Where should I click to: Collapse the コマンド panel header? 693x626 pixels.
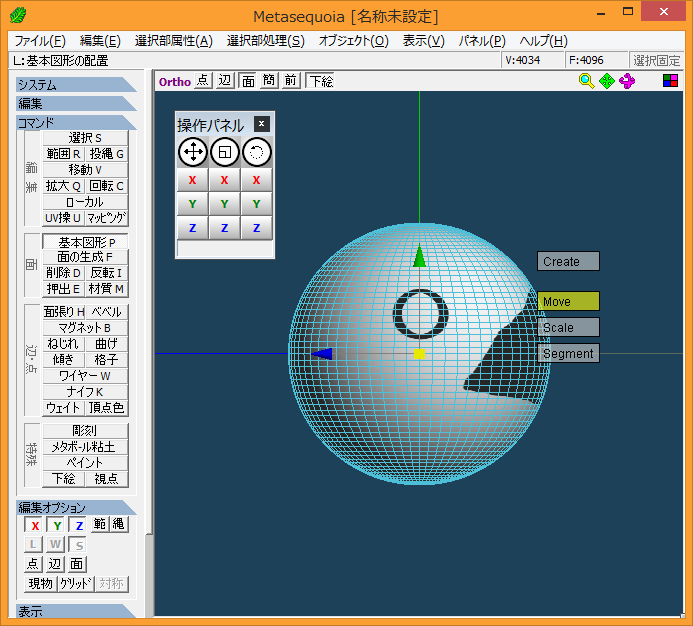click(76, 122)
